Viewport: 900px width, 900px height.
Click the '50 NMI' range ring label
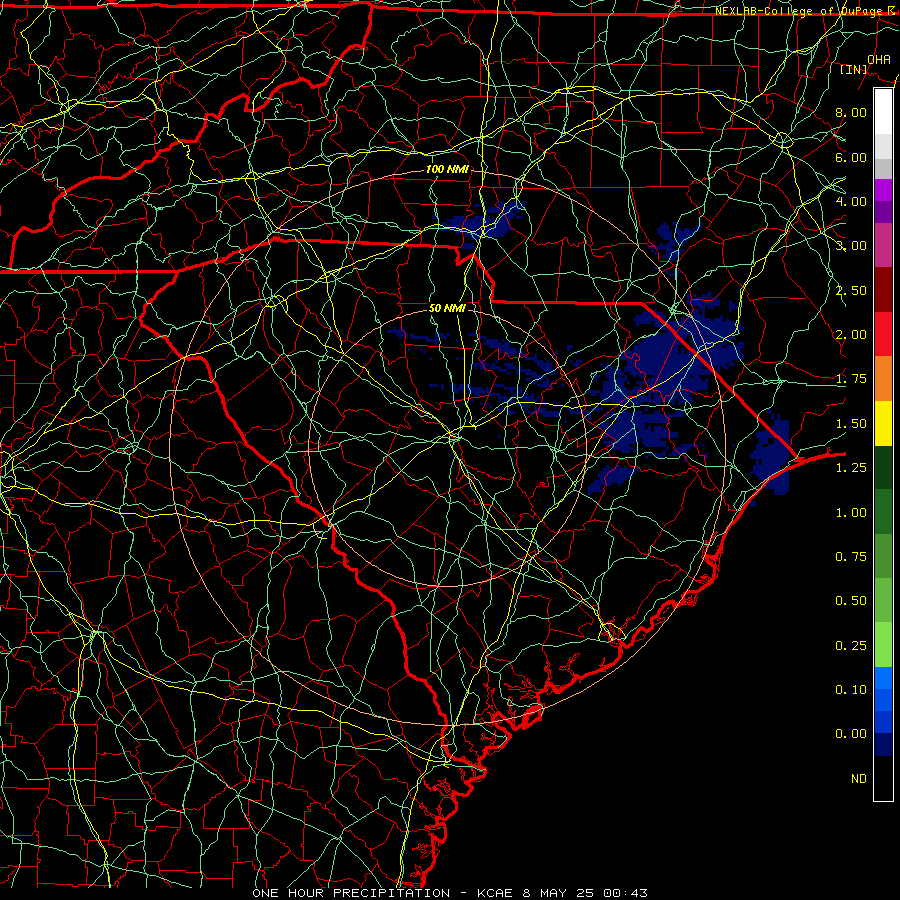447,308
